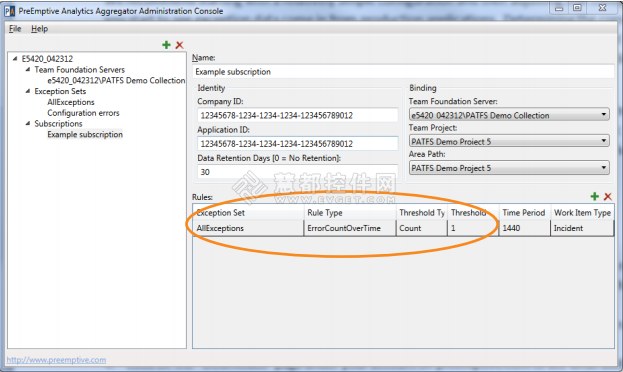Select Configuration errors tree item
Screen dimensions: 623x372
83,113
